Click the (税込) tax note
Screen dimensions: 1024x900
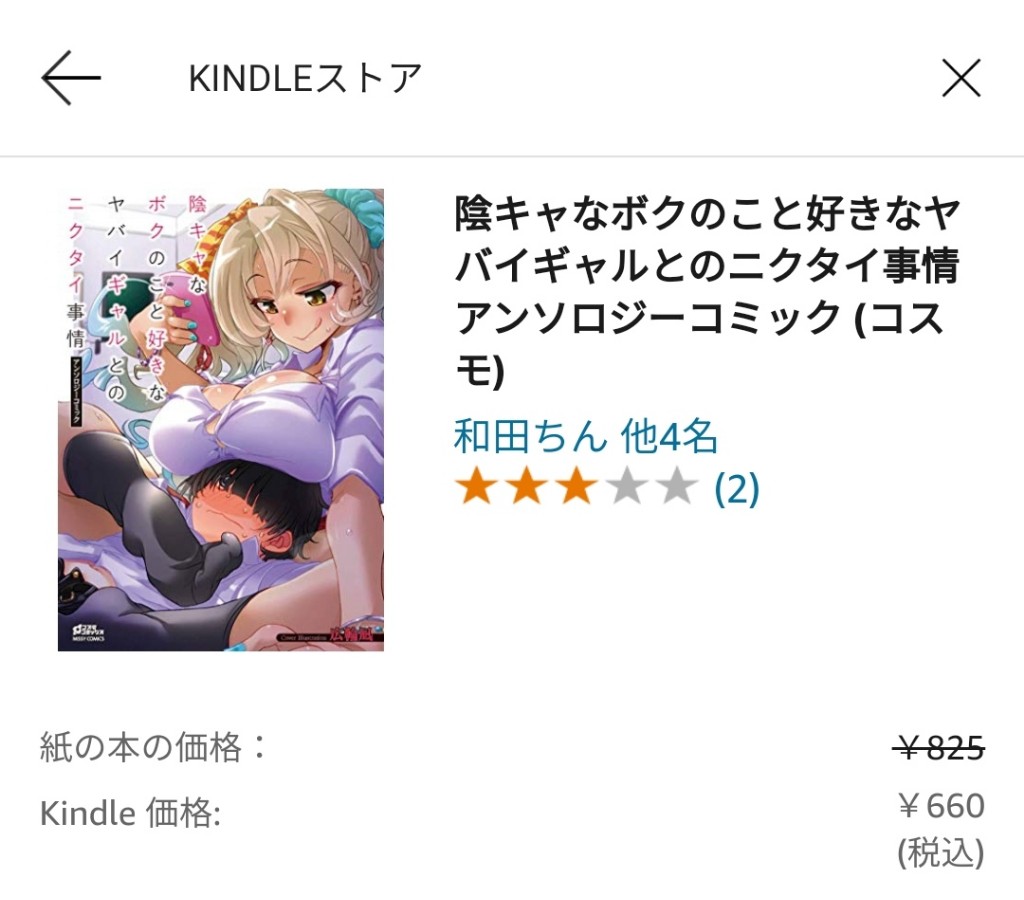[941, 853]
